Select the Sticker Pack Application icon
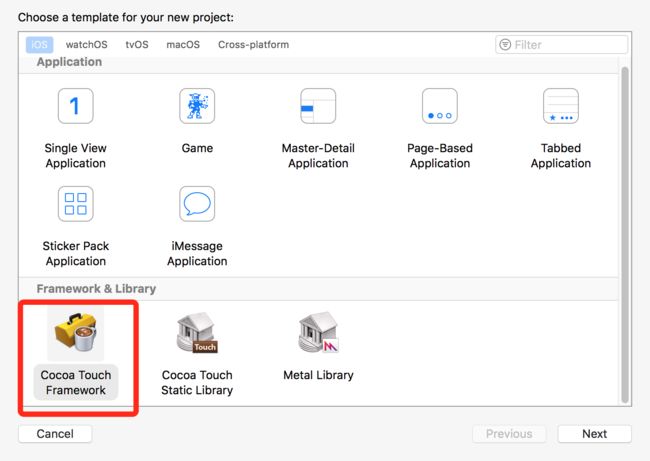Screen dimensions: 650x461 [75, 204]
